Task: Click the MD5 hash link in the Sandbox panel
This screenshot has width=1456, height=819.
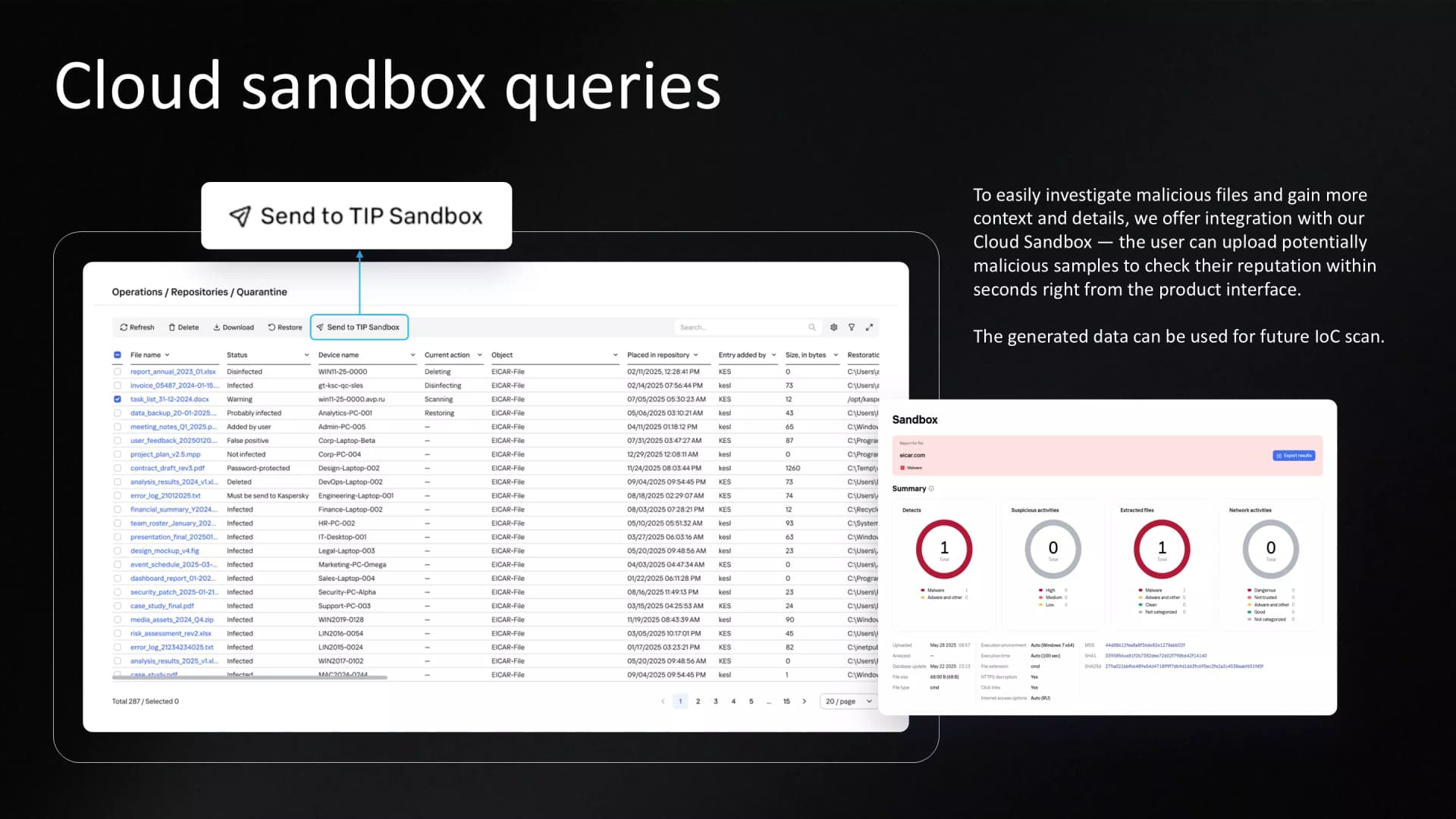Action: tap(1144, 645)
